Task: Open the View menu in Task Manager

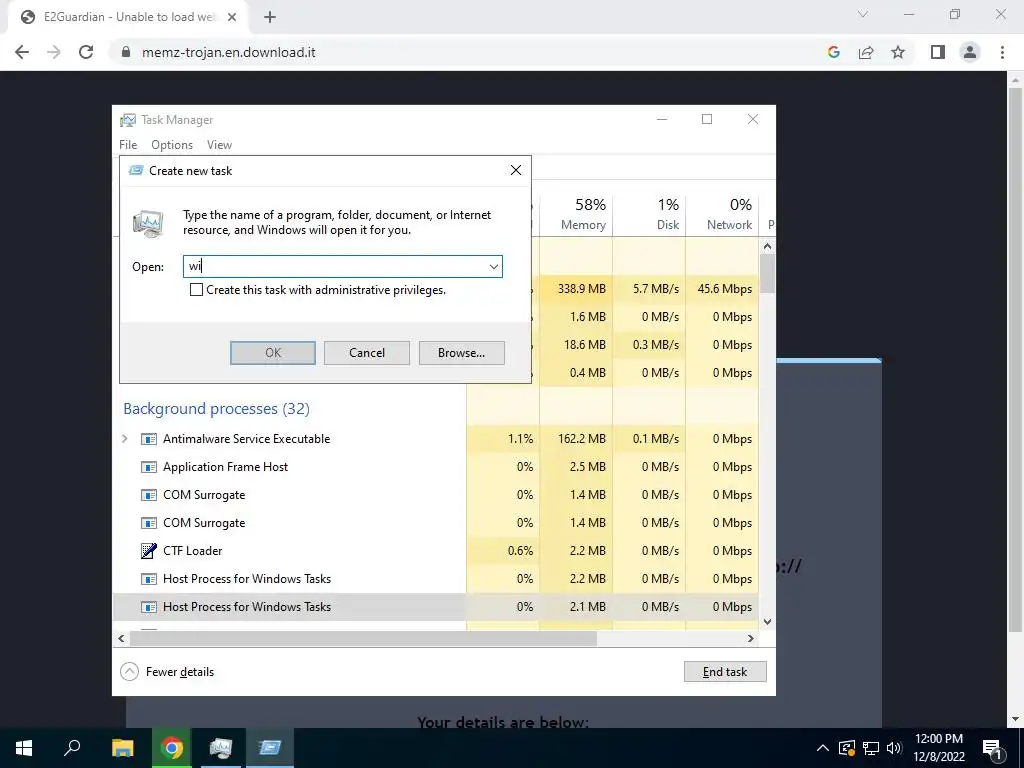Action: tap(219, 145)
